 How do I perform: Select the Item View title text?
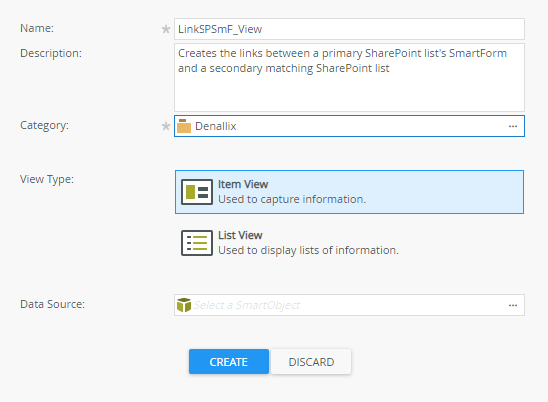[x=243, y=184]
